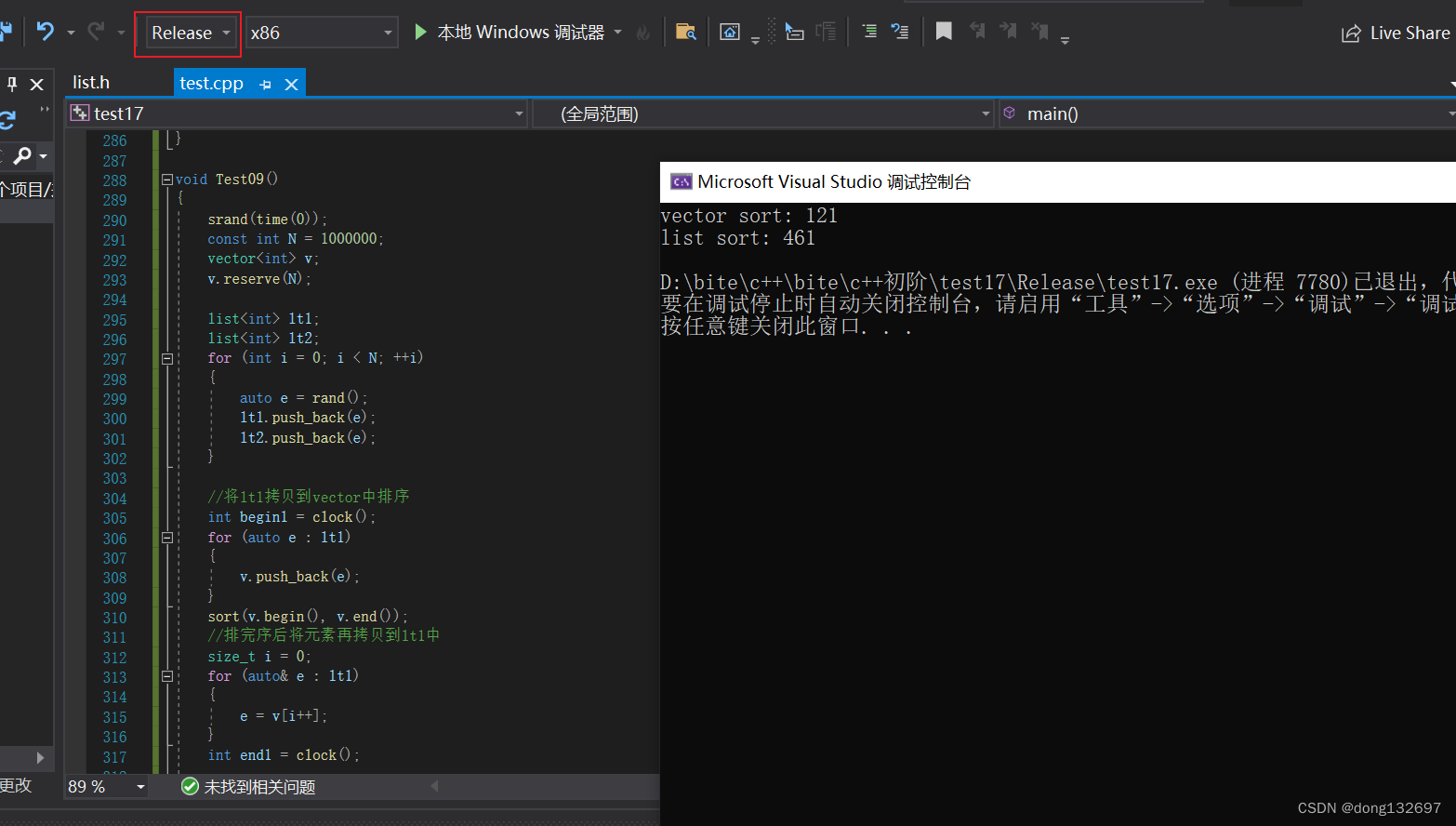Pin the test.cpp tab
The image size is (1456, 826).
click(266, 84)
